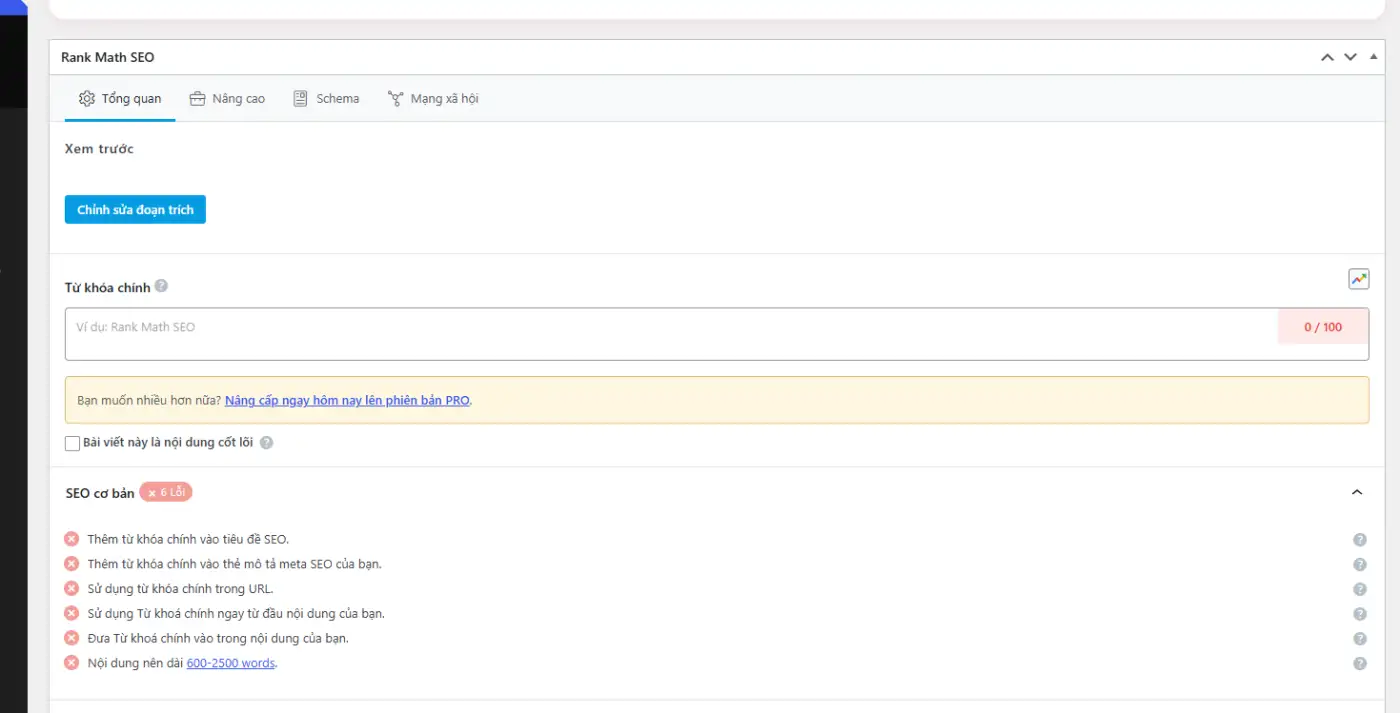Image resolution: width=1400 pixels, height=713 pixels.
Task: Click error icon for Nội dung nên dài row
Action: coord(72,662)
